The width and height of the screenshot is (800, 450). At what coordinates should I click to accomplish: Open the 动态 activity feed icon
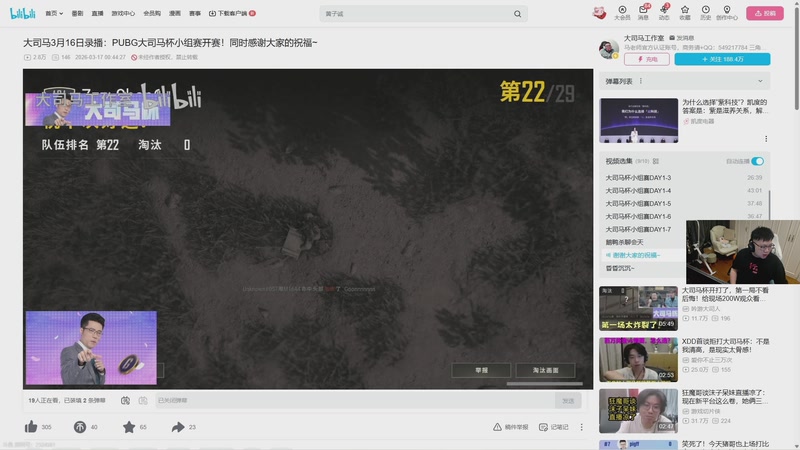coord(664,13)
